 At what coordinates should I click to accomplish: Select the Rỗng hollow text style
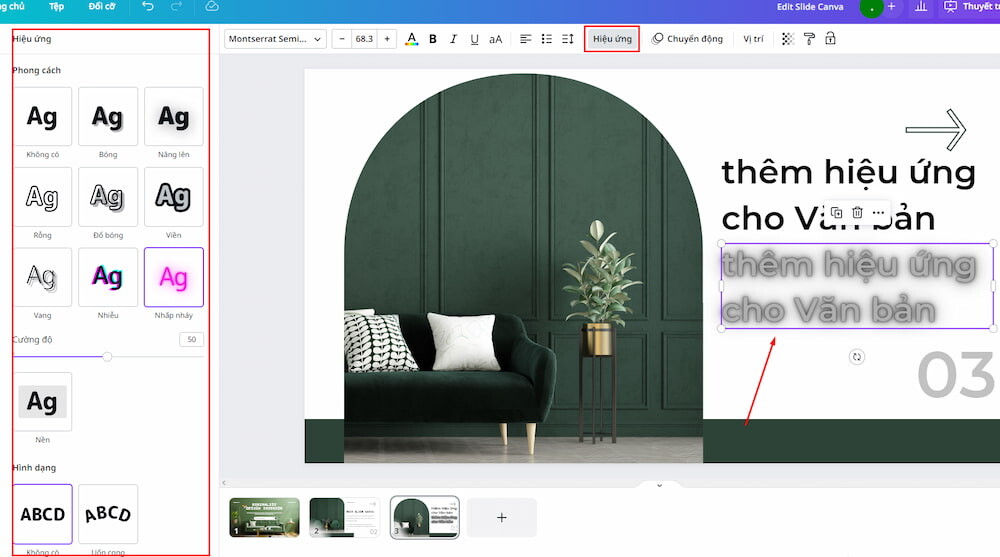pos(42,197)
